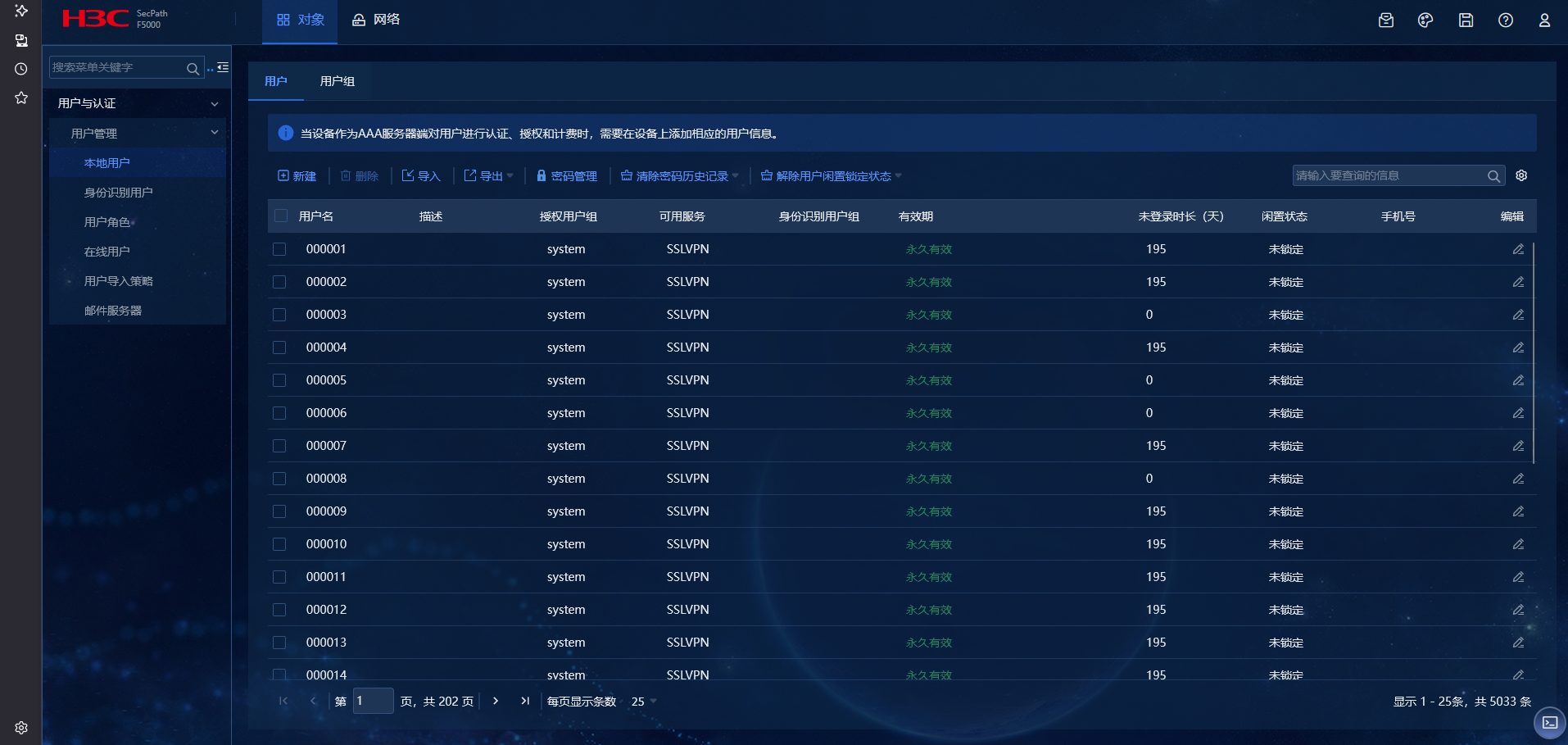Select the checkbox for user 000006
The height and width of the screenshot is (745, 1568).
tap(279, 413)
